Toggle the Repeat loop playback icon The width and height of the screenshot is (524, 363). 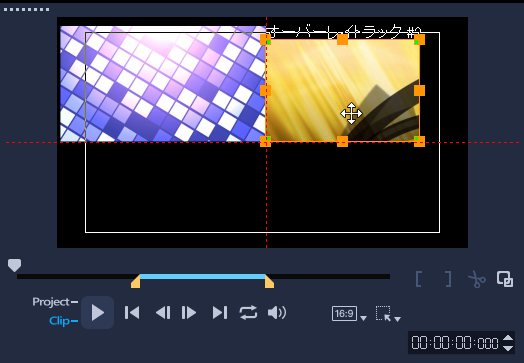point(248,313)
